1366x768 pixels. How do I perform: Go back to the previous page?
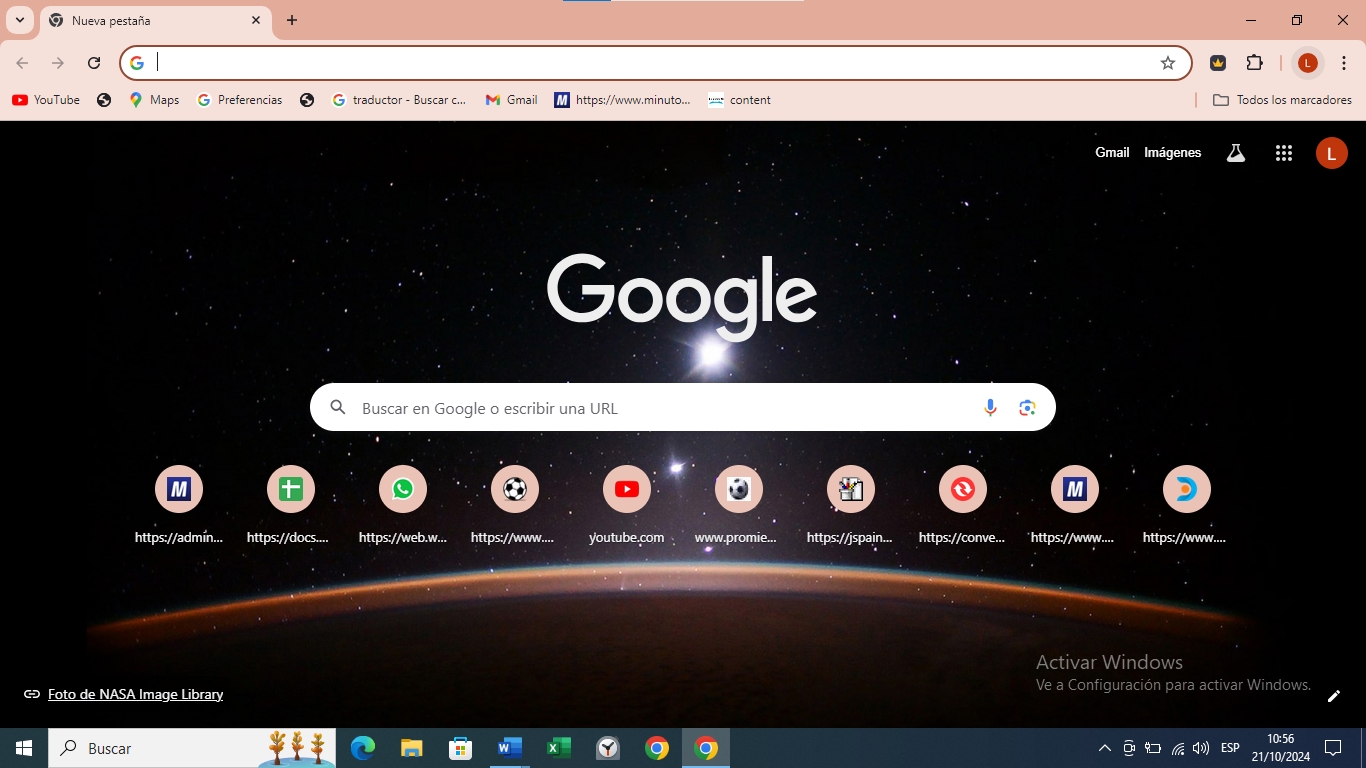pyautogui.click(x=22, y=63)
